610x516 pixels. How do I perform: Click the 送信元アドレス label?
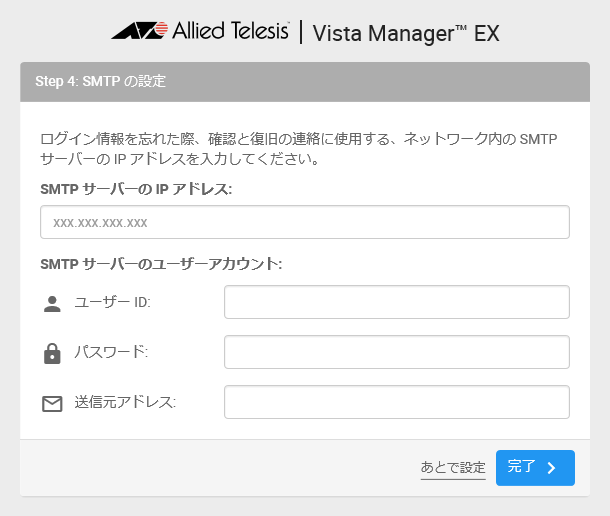point(125,402)
